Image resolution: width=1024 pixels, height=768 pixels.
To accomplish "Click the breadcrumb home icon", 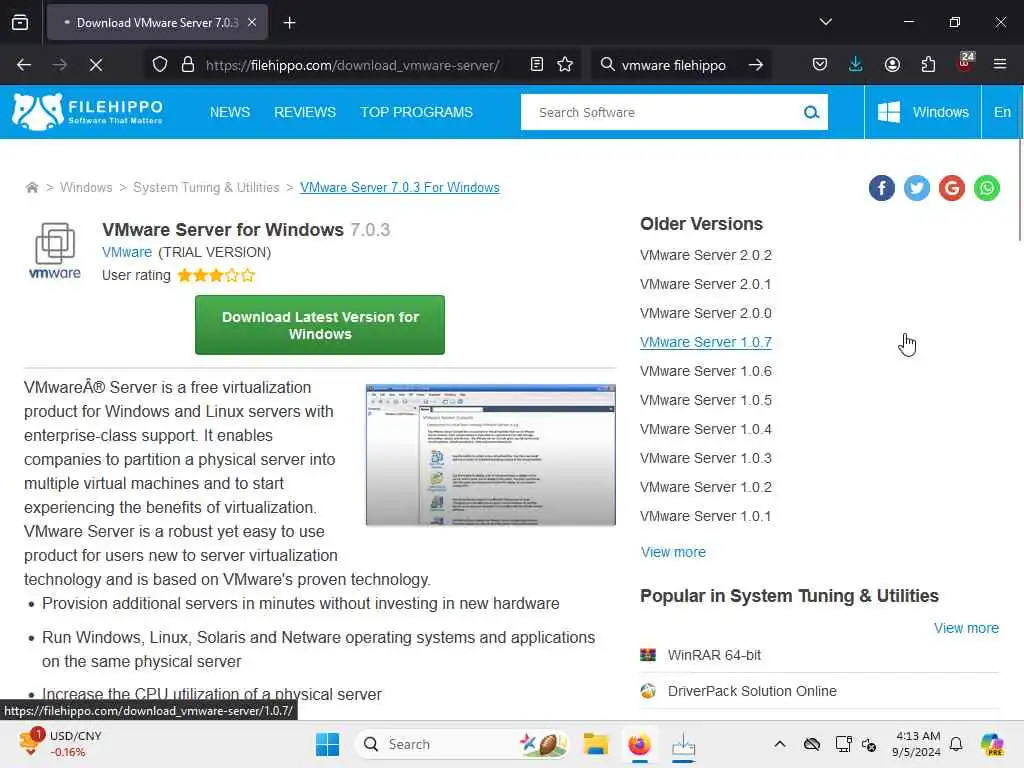I will coord(31,187).
